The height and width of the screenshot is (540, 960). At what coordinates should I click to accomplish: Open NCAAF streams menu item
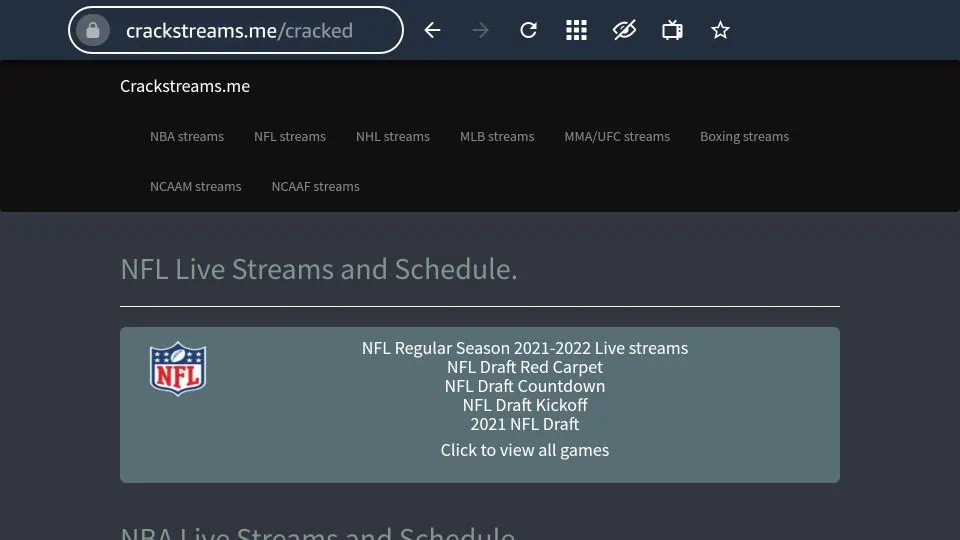315,186
